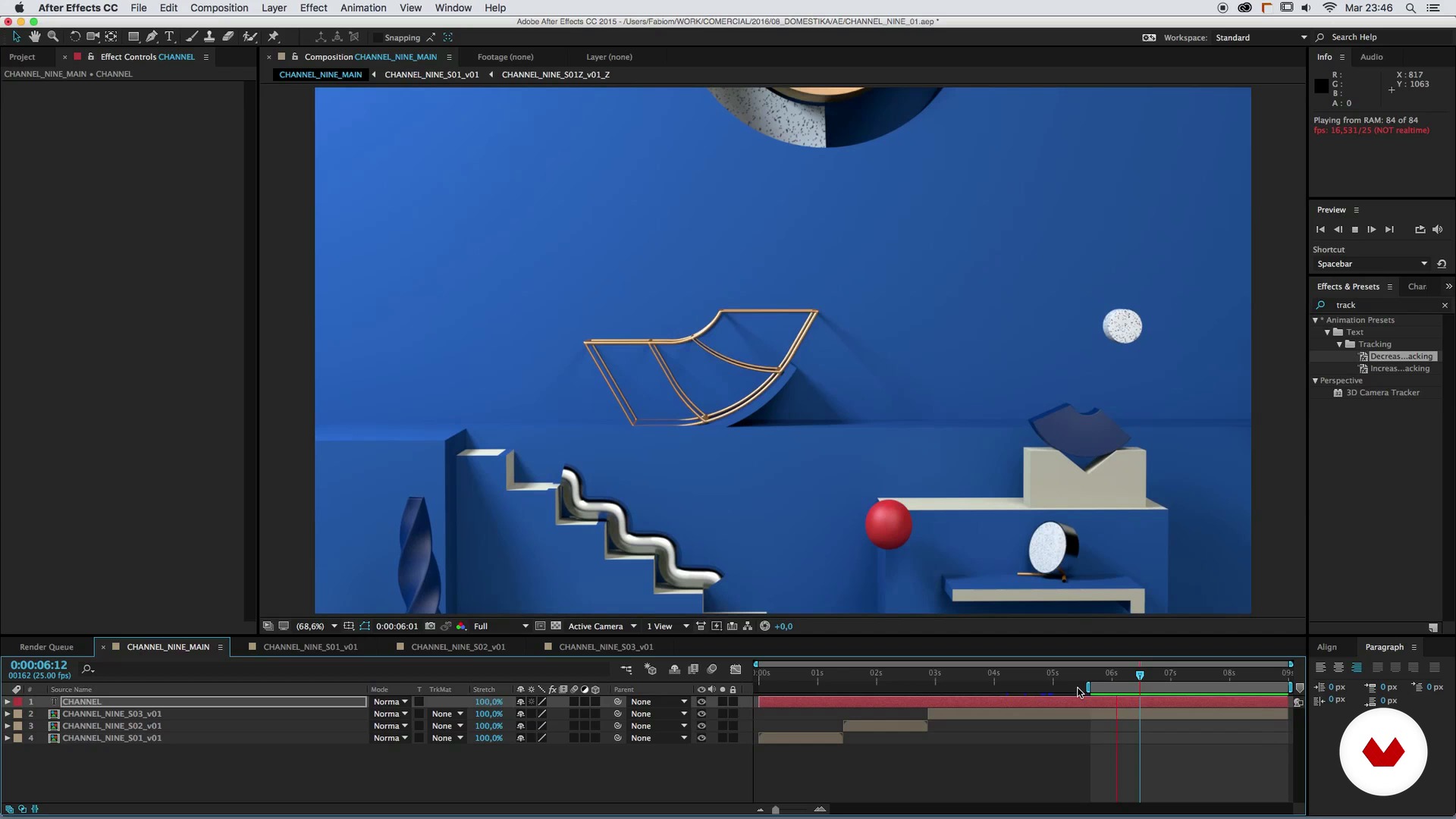This screenshot has width=1456, height=819.
Task: Jump to first frame in Preview
Action: coord(1320,230)
